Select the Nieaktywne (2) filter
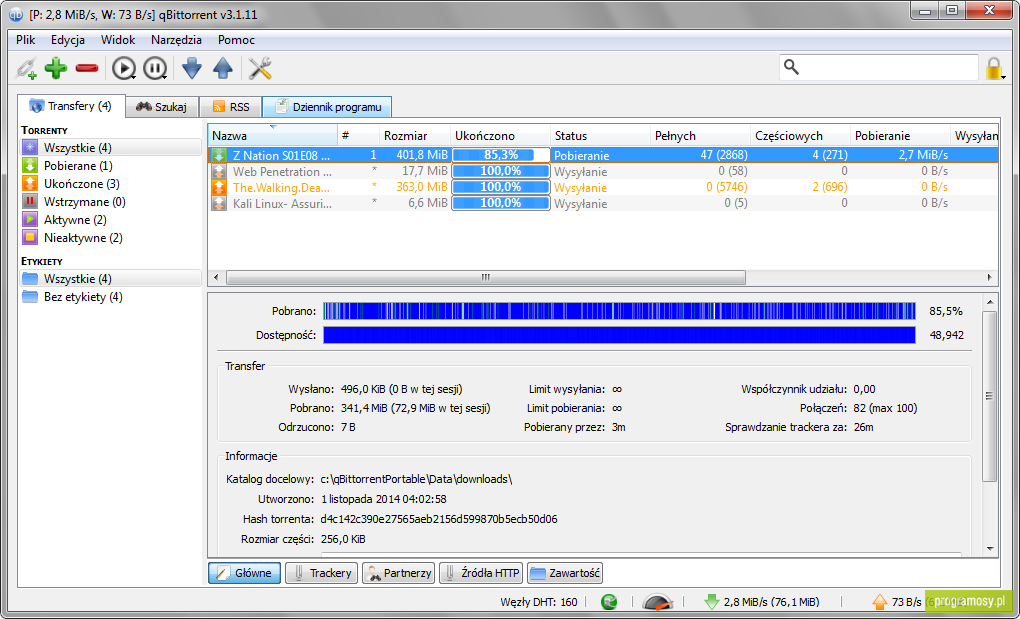Screen dimensions: 1020x619 point(83,238)
